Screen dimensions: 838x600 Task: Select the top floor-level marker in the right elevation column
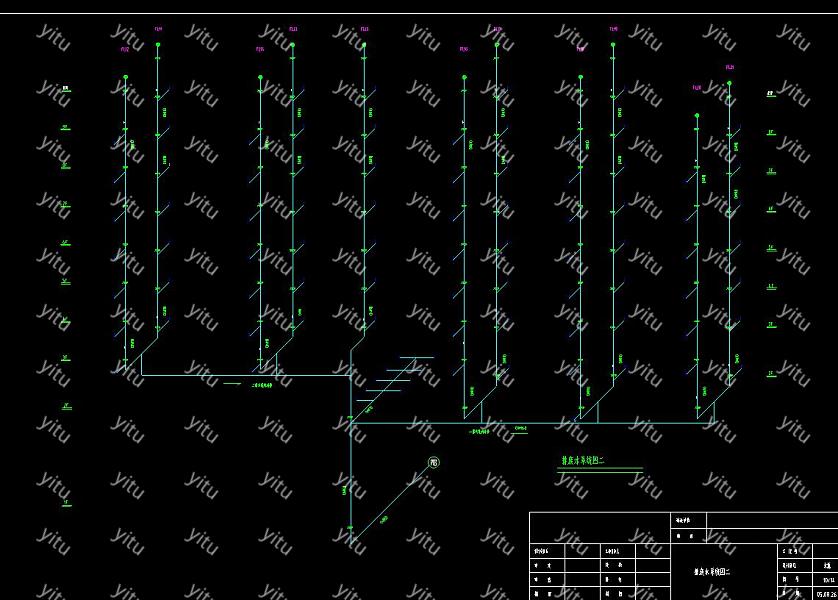pos(770,94)
